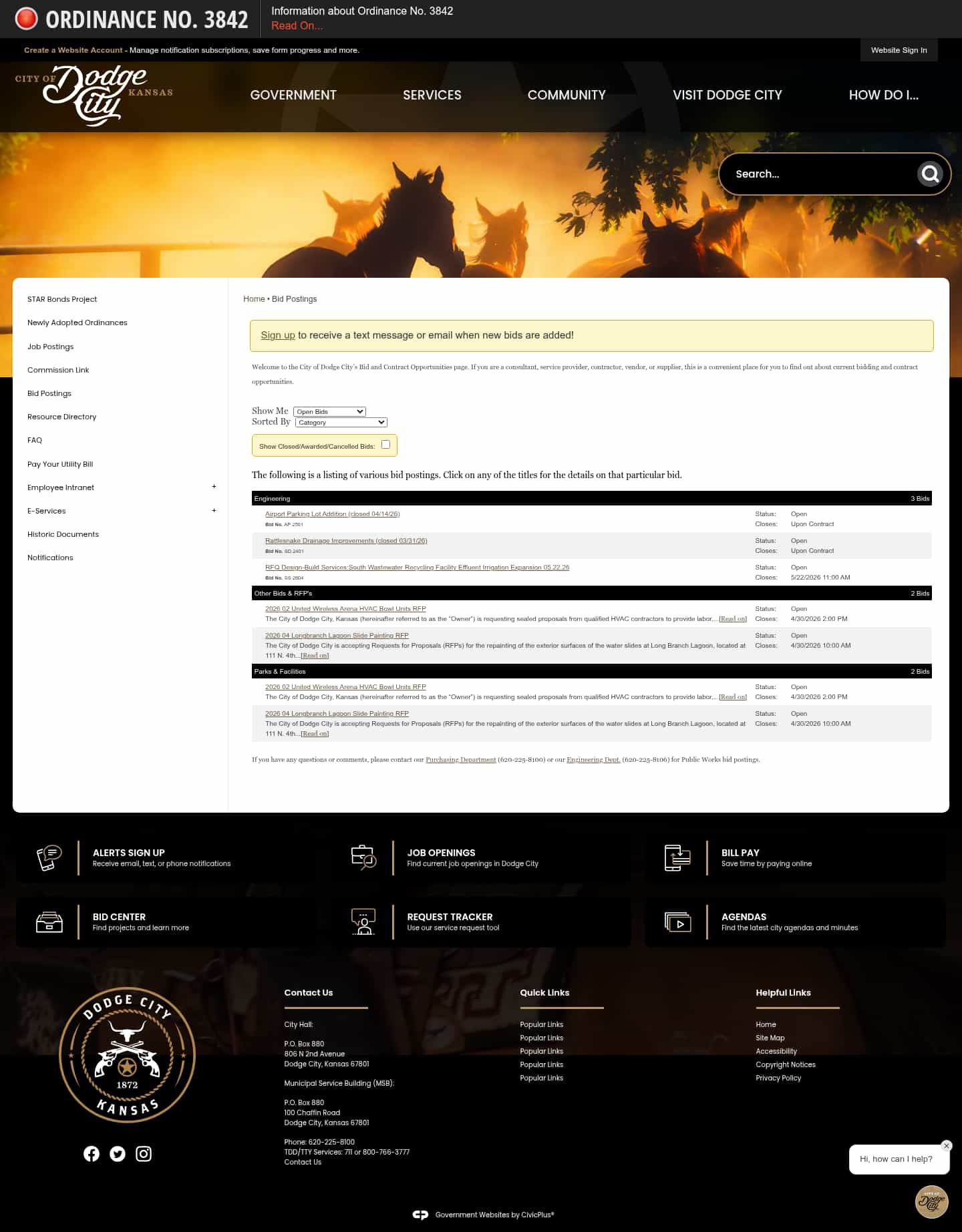Open the Dodge City logo home link

[94, 95]
